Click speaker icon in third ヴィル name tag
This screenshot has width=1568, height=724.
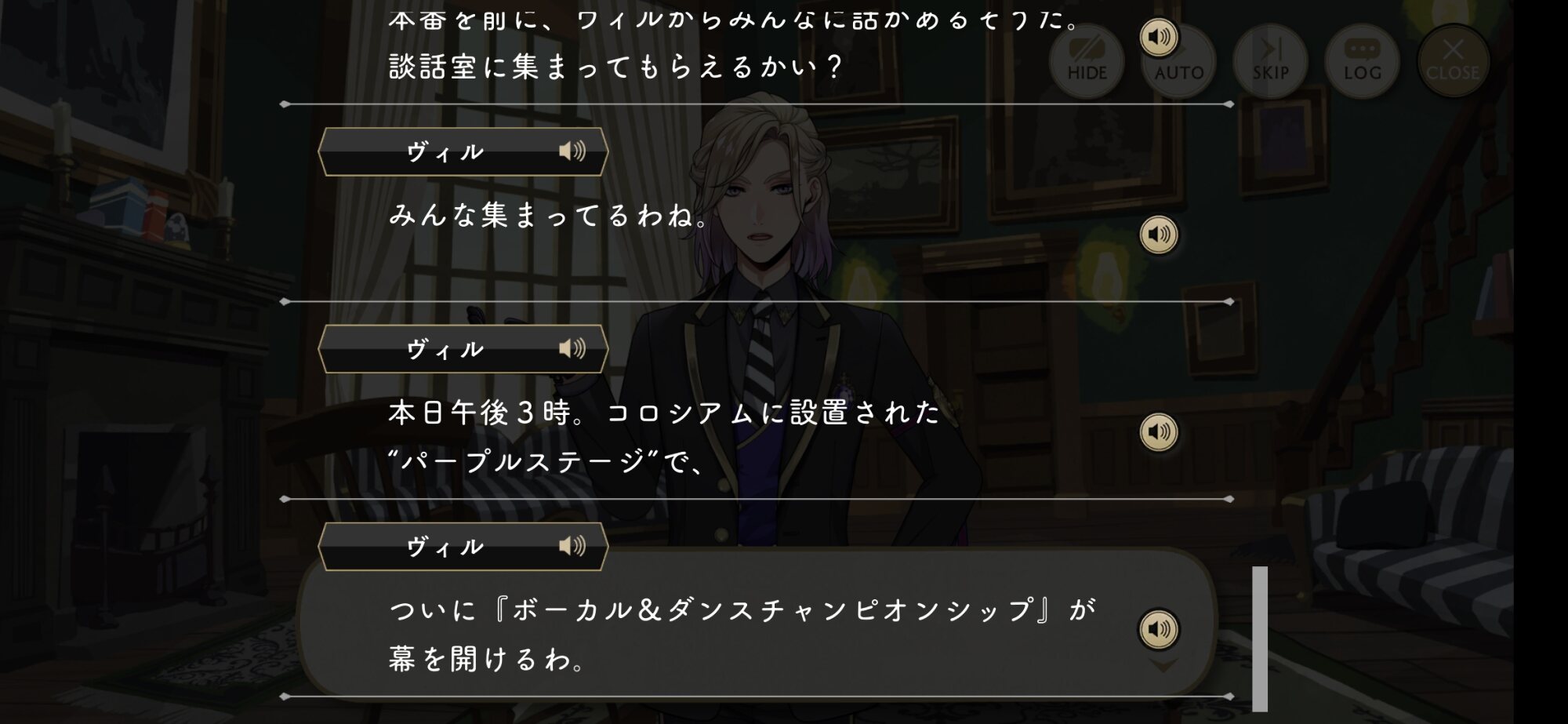572,546
